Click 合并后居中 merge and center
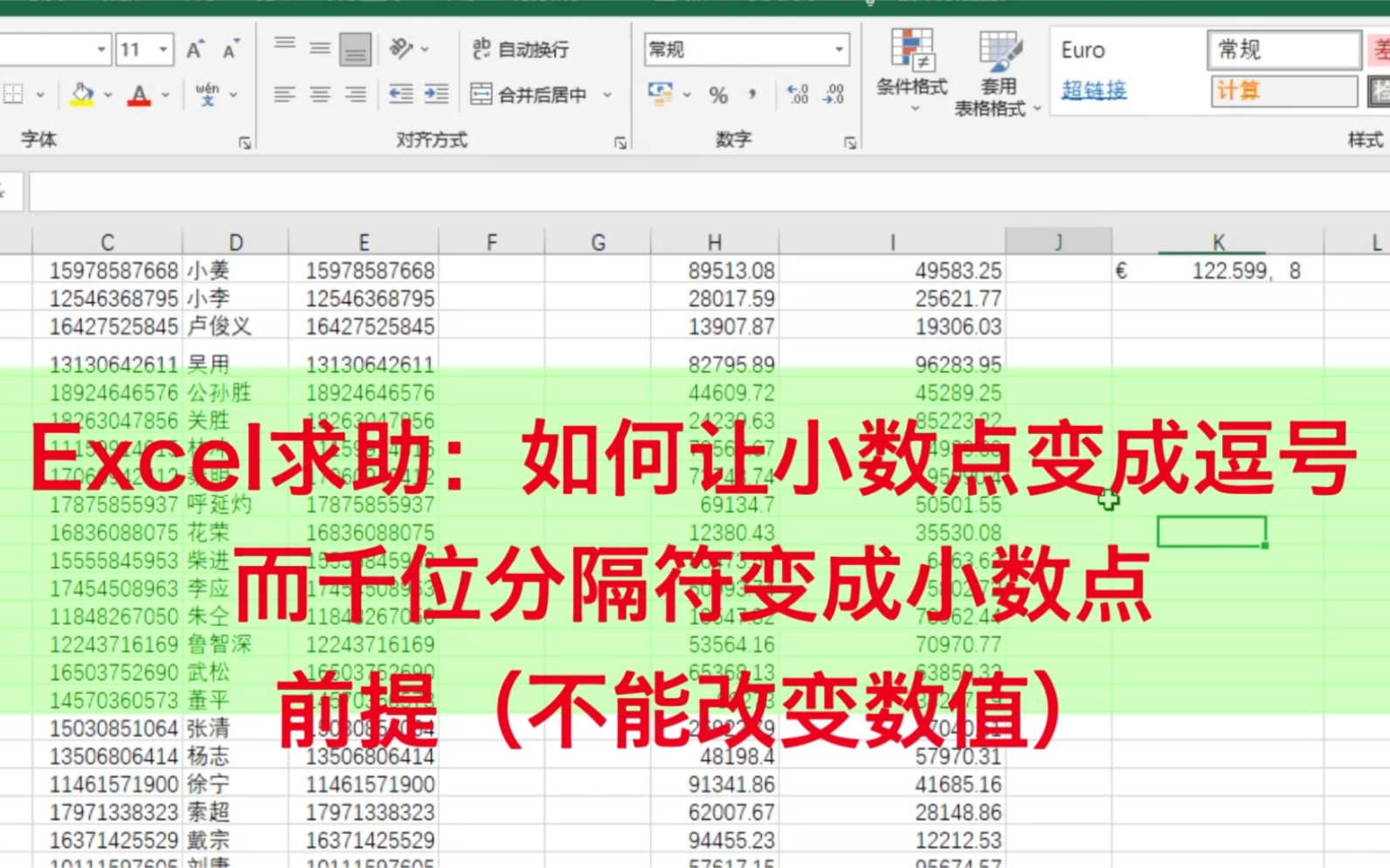 tap(529, 94)
